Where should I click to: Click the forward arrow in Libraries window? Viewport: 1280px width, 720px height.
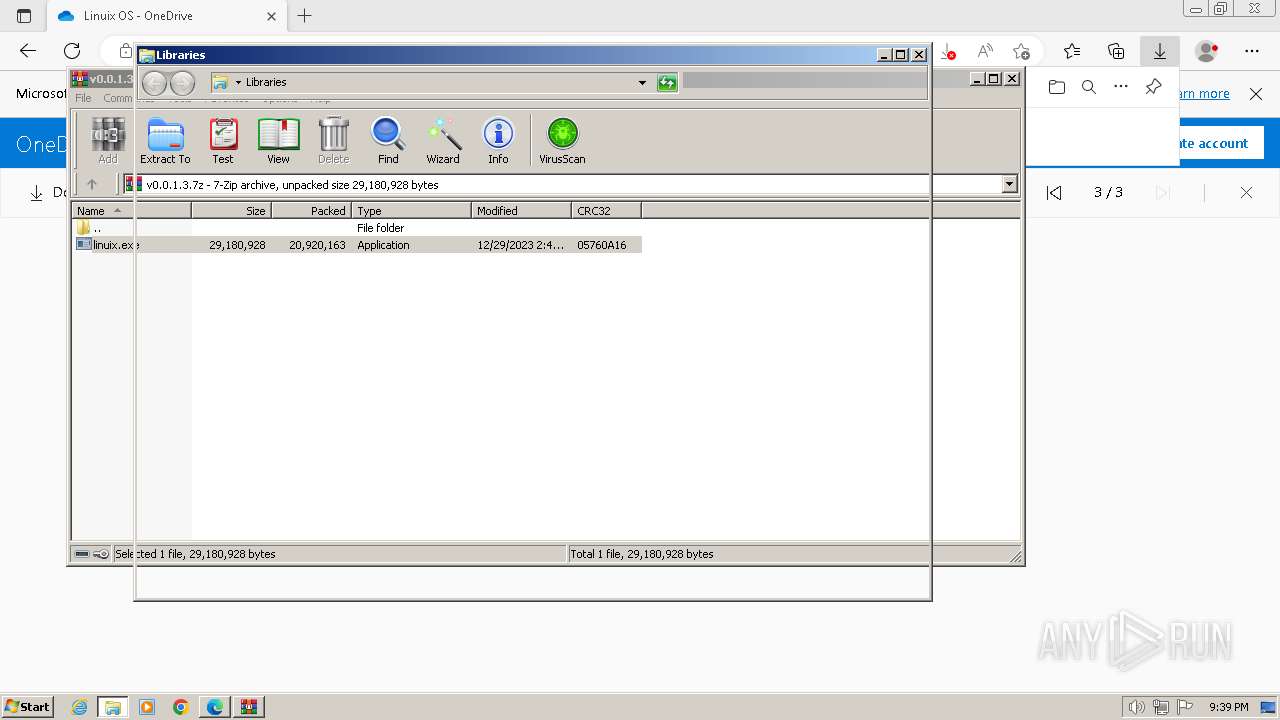pyautogui.click(x=182, y=83)
